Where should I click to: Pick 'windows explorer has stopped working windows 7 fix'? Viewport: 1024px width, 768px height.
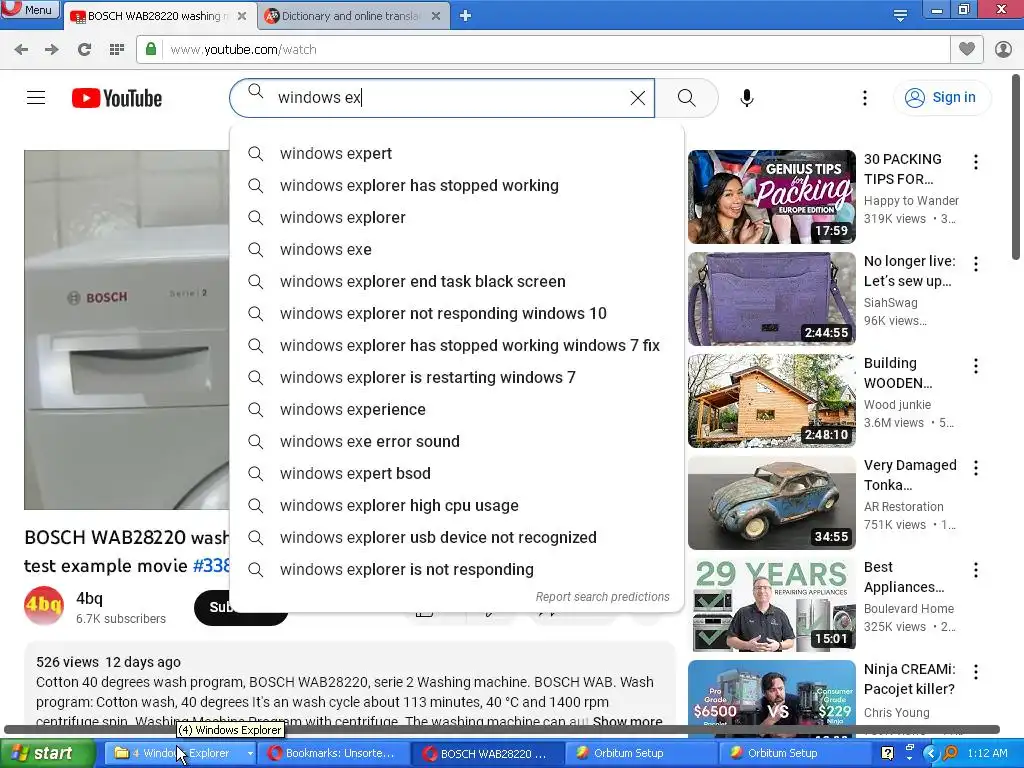456,345
